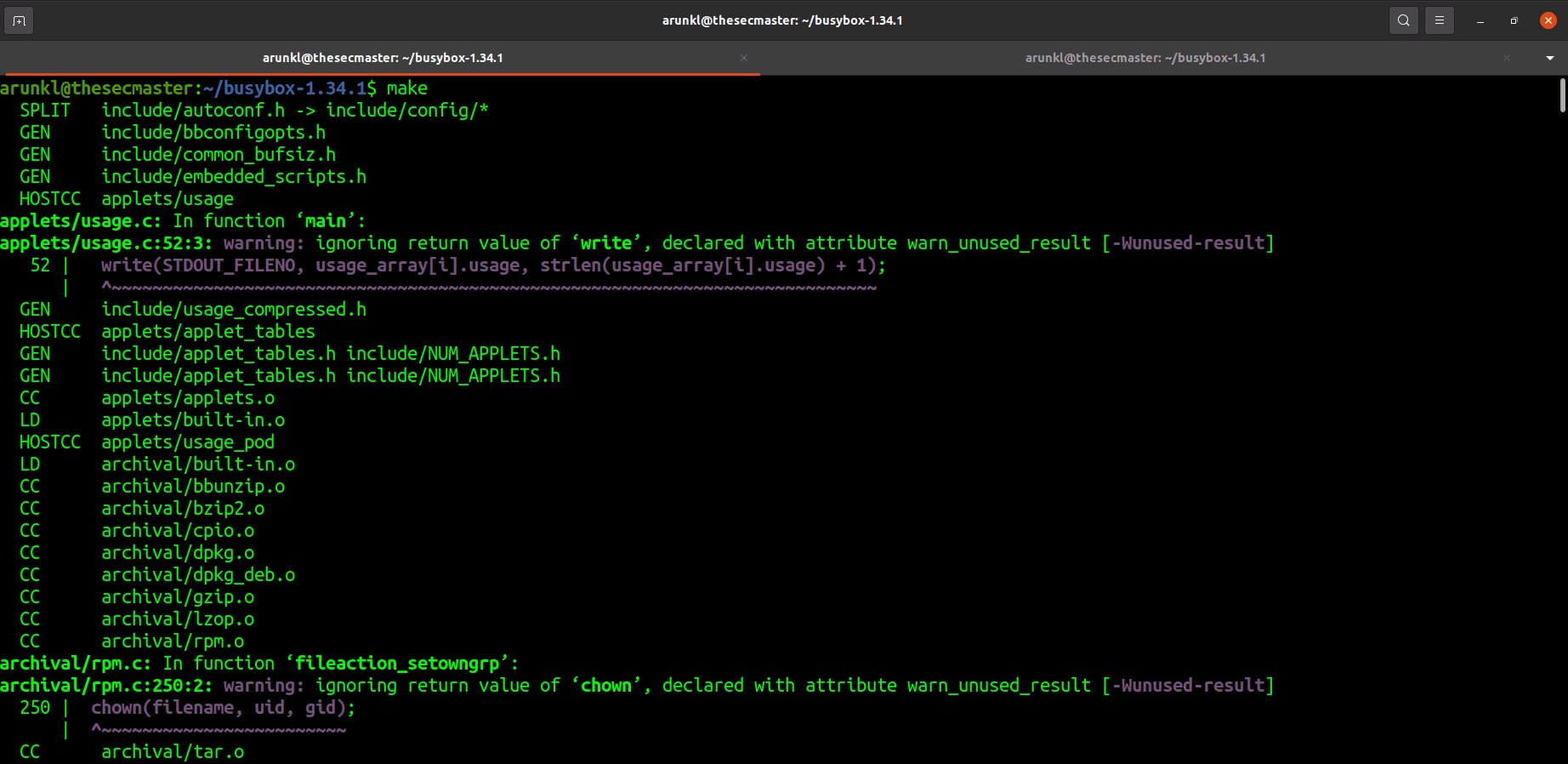Click 'include/usage_compressed.h' text
Image resolution: width=1568 pixels, height=764 pixels.
[234, 310]
